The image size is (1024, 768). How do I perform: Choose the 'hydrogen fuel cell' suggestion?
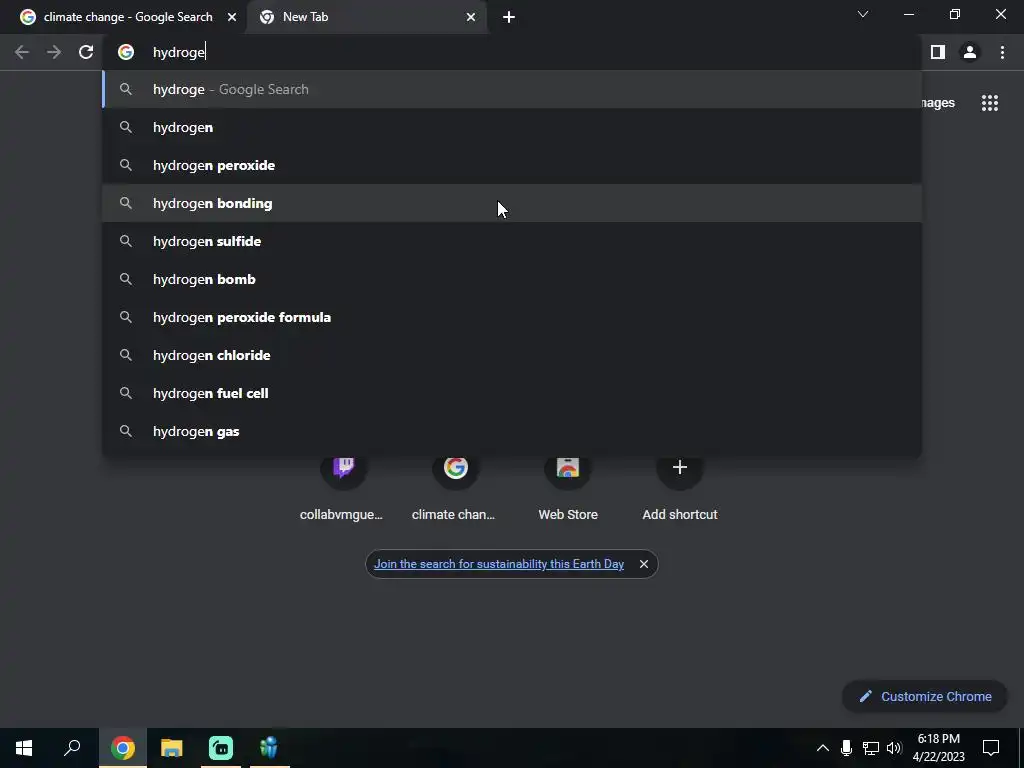coord(512,393)
